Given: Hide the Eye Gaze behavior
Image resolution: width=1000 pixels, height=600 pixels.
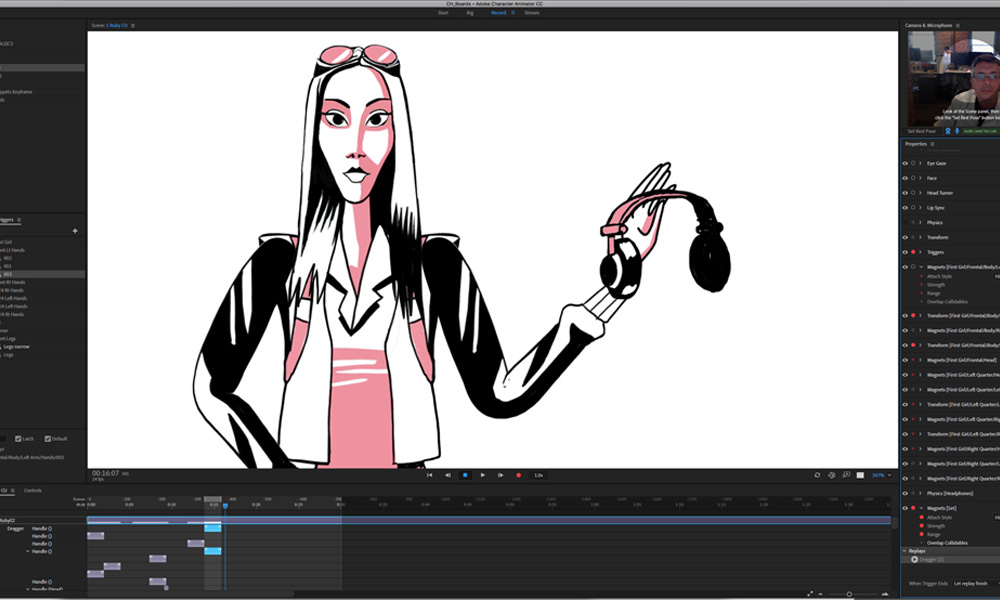Looking at the screenshot, I should [905, 163].
